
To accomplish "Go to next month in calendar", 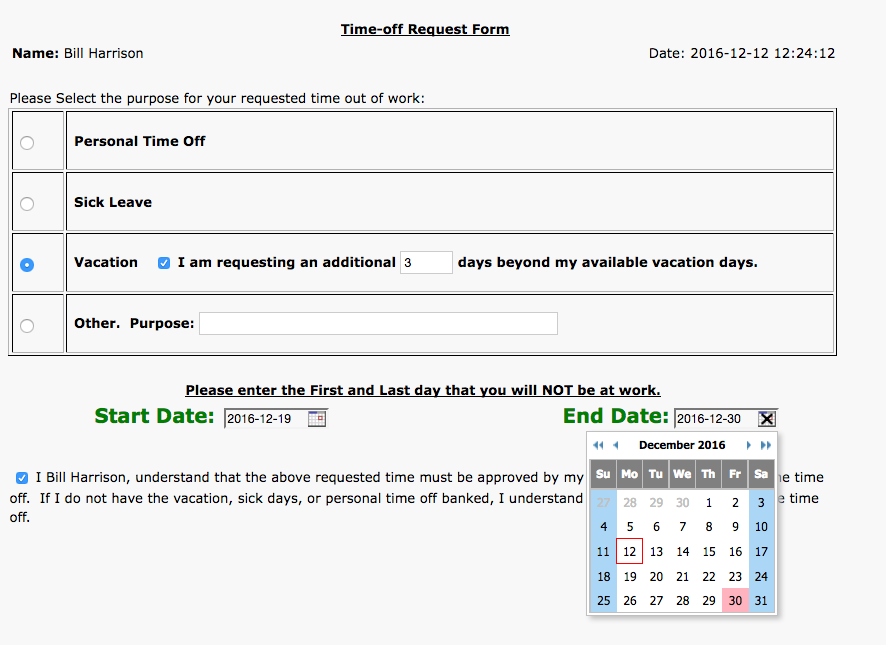I will (748, 445).
